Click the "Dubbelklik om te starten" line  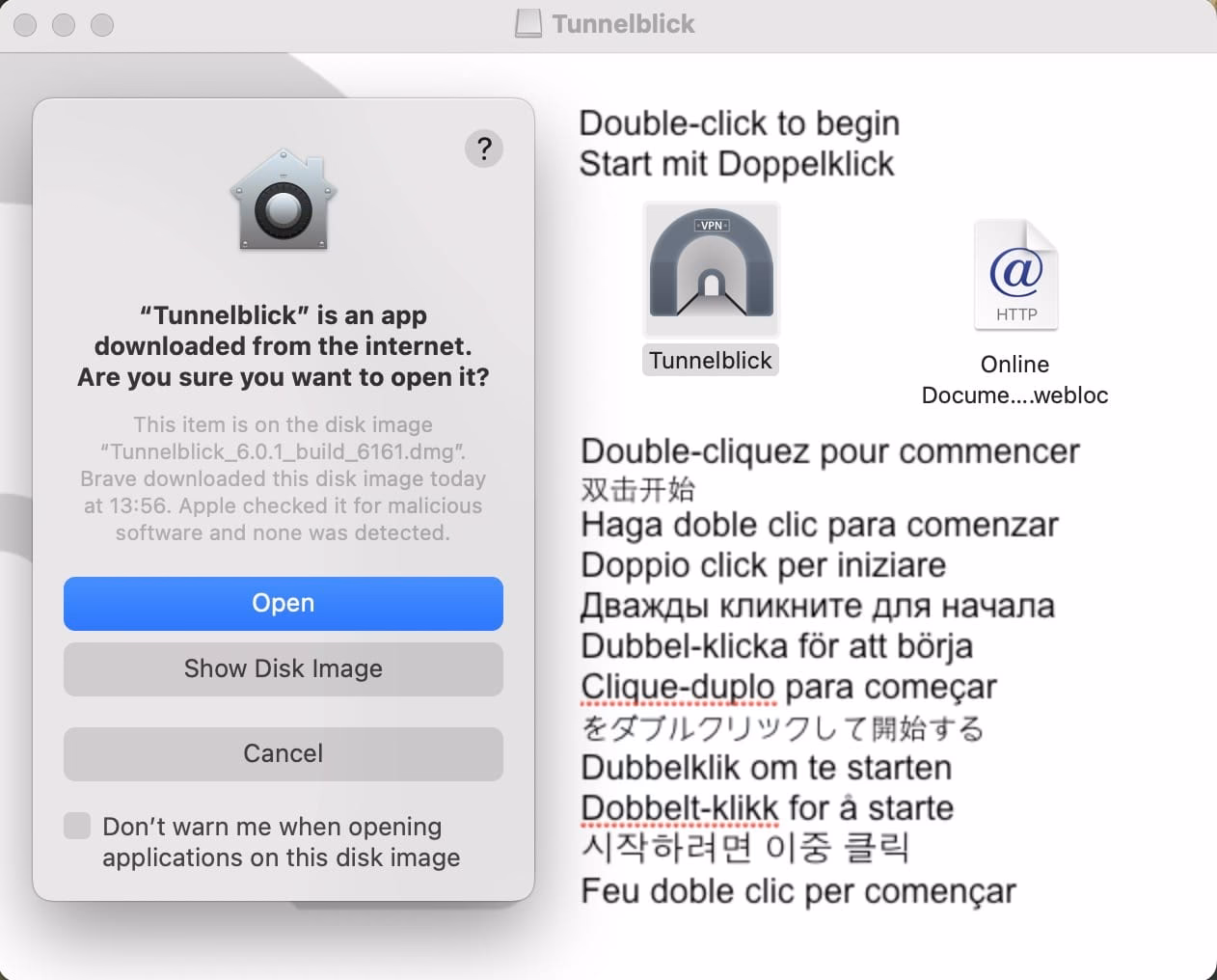click(767, 768)
